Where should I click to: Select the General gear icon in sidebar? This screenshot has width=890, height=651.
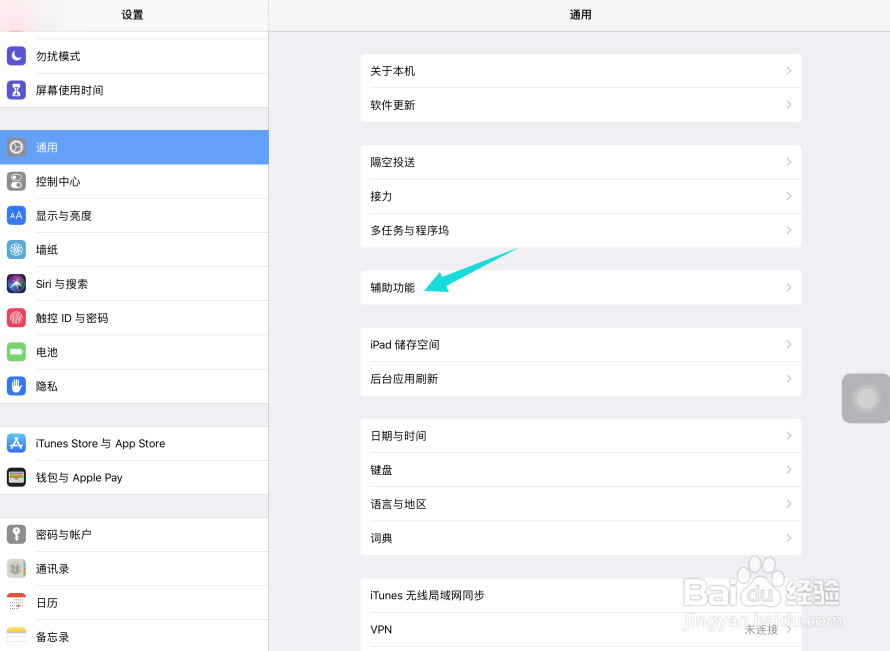coord(16,146)
